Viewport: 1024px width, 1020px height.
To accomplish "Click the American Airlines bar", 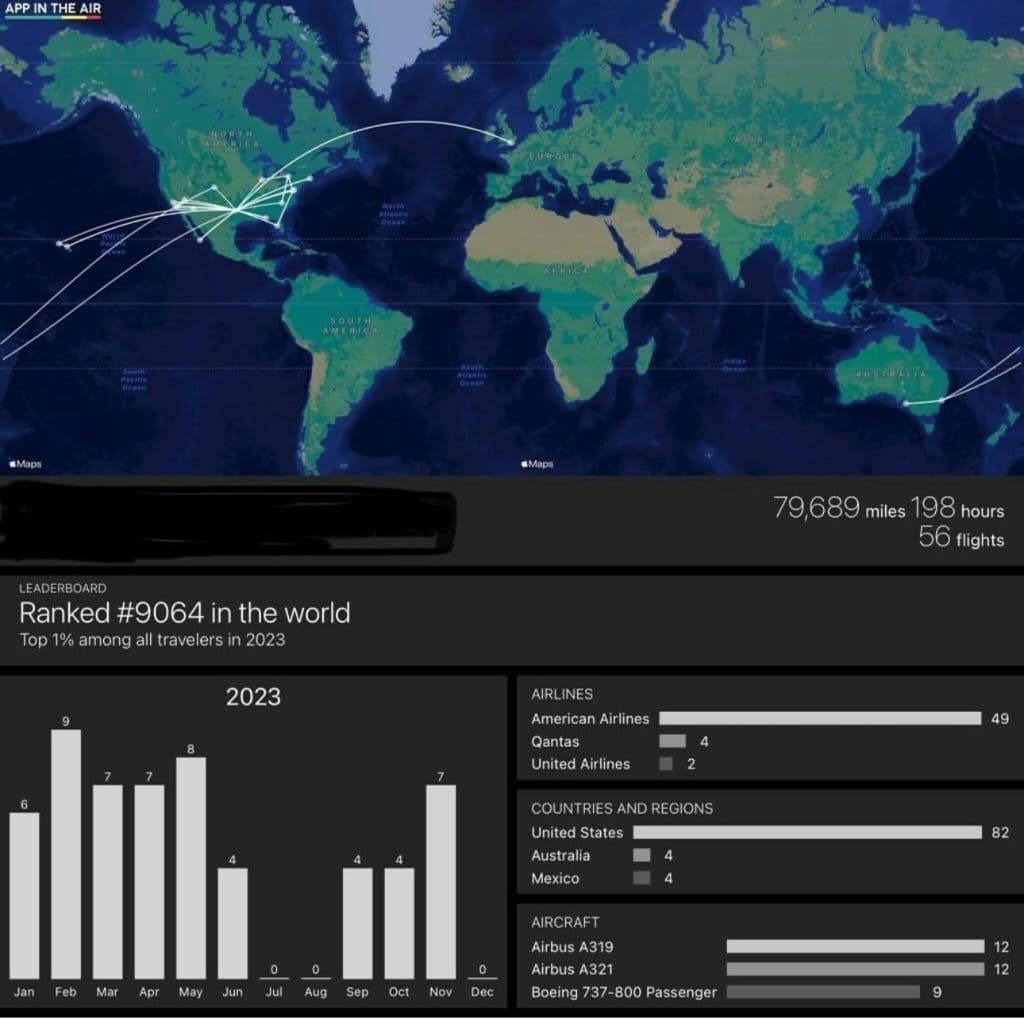I will pyautogui.click(x=820, y=718).
